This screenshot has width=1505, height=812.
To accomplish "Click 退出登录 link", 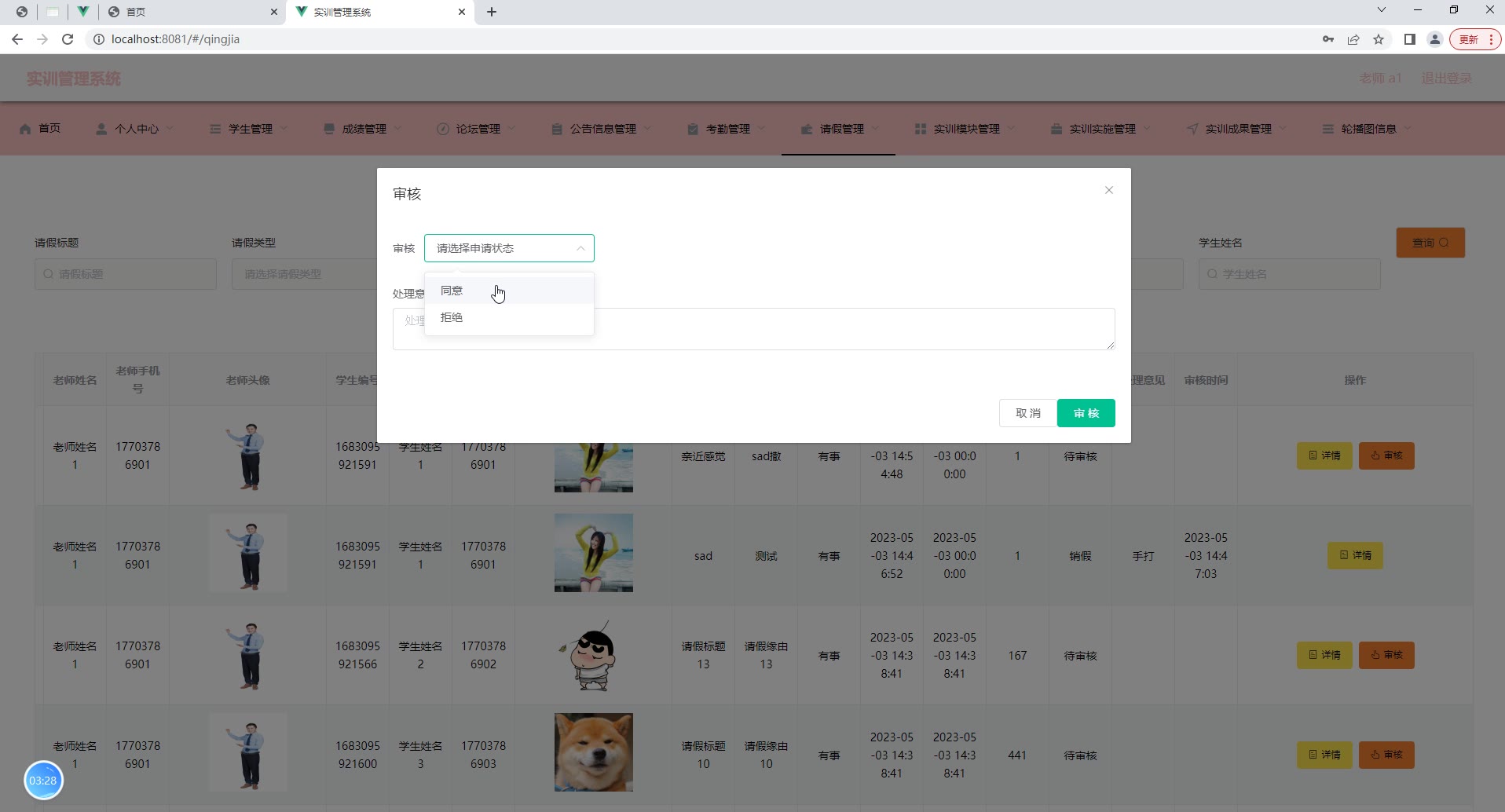I will 1447,79.
